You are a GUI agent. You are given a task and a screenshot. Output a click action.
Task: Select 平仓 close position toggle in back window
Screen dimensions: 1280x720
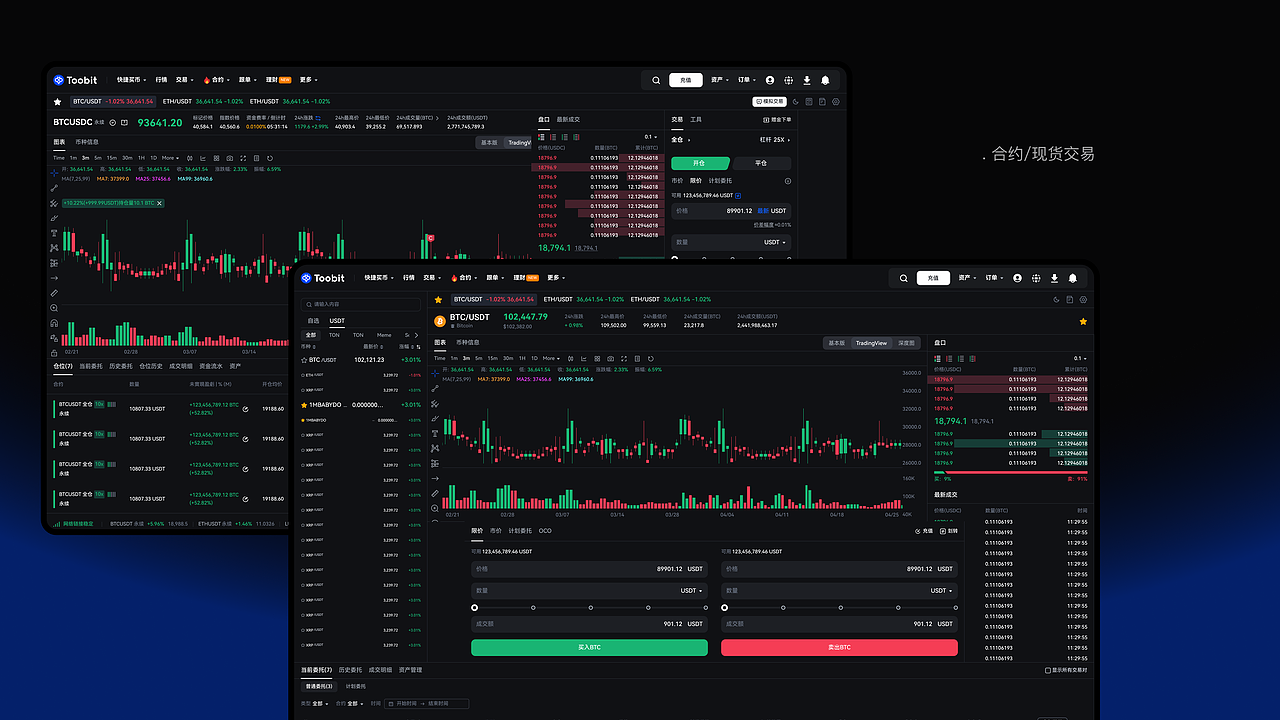pos(761,163)
